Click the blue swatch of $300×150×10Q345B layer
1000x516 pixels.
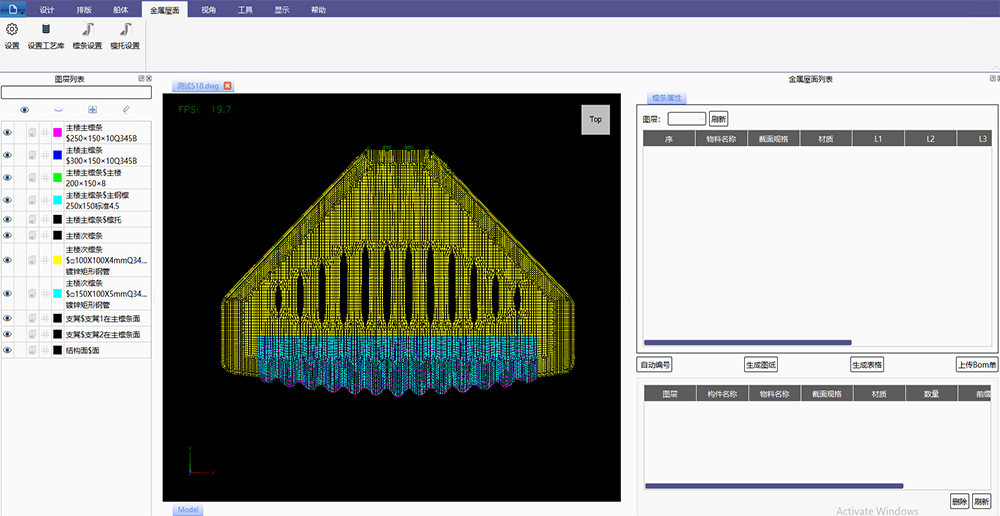[57, 155]
